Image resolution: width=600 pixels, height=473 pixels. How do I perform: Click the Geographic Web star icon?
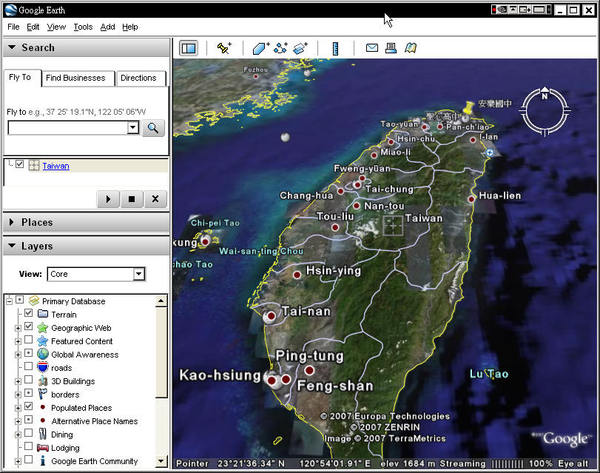point(42,328)
